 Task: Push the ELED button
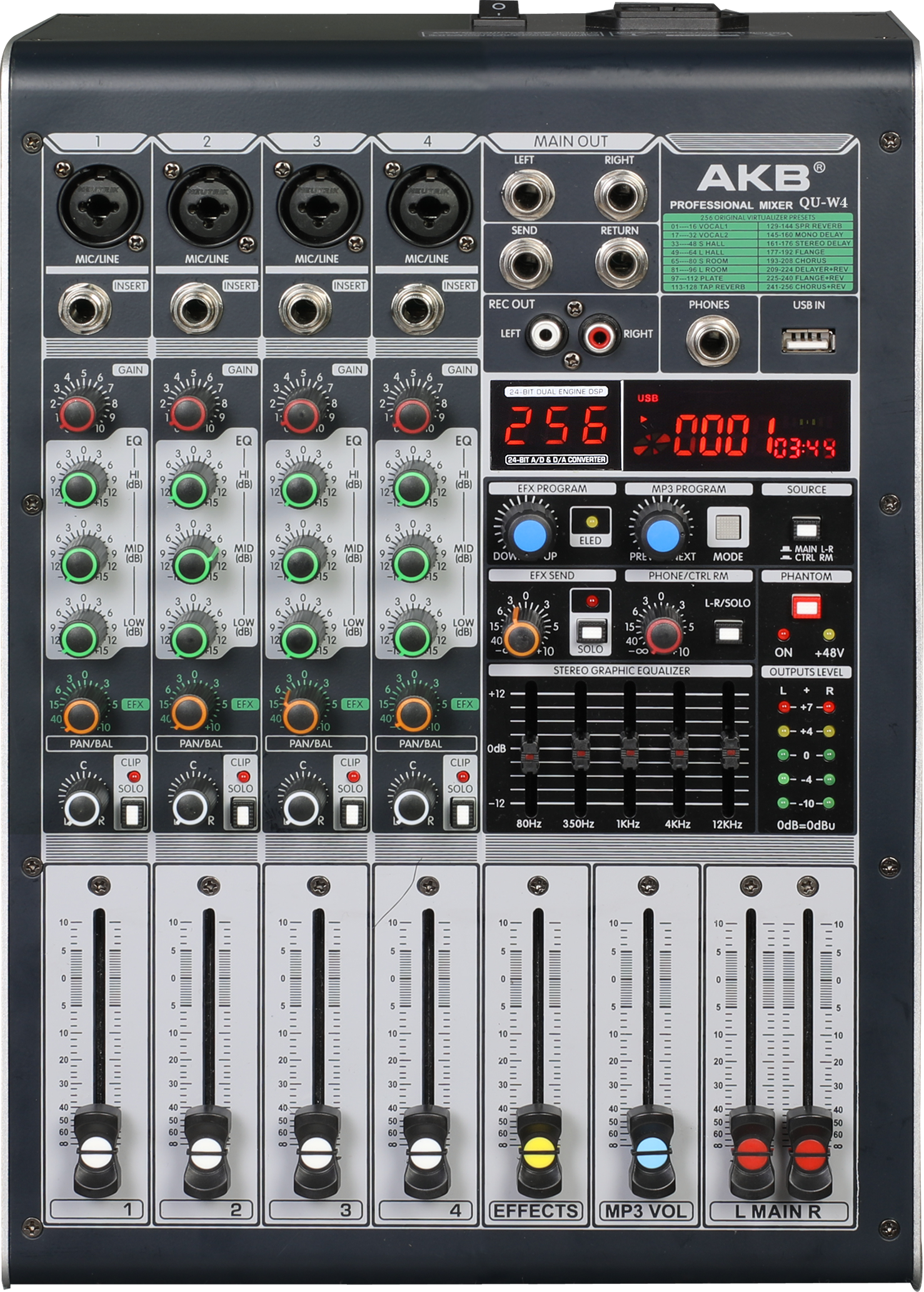click(x=590, y=526)
